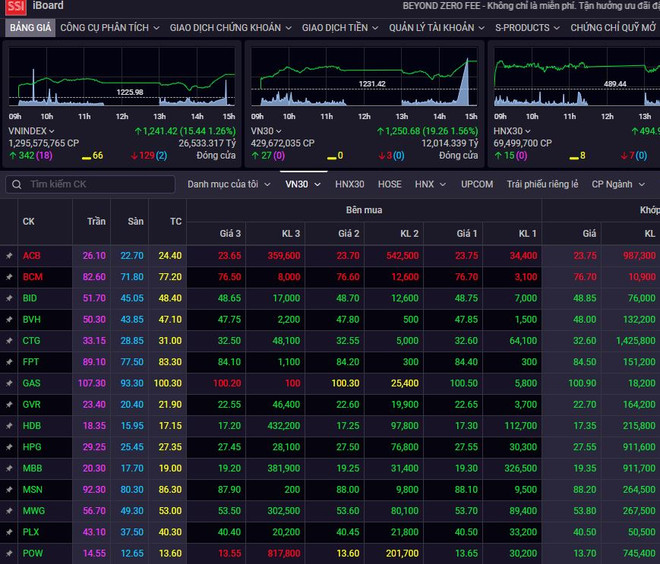Click the pin icon beside CTG

click(x=9, y=341)
